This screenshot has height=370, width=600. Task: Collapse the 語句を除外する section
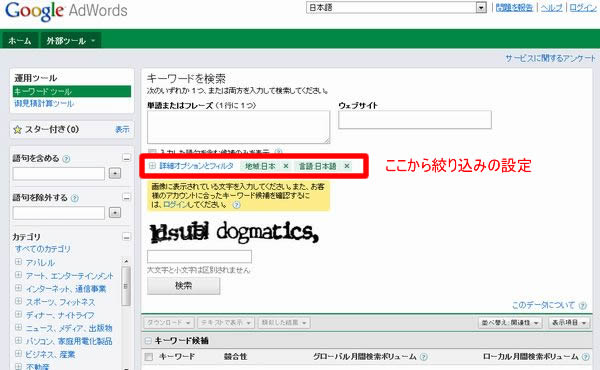[x=126, y=197]
